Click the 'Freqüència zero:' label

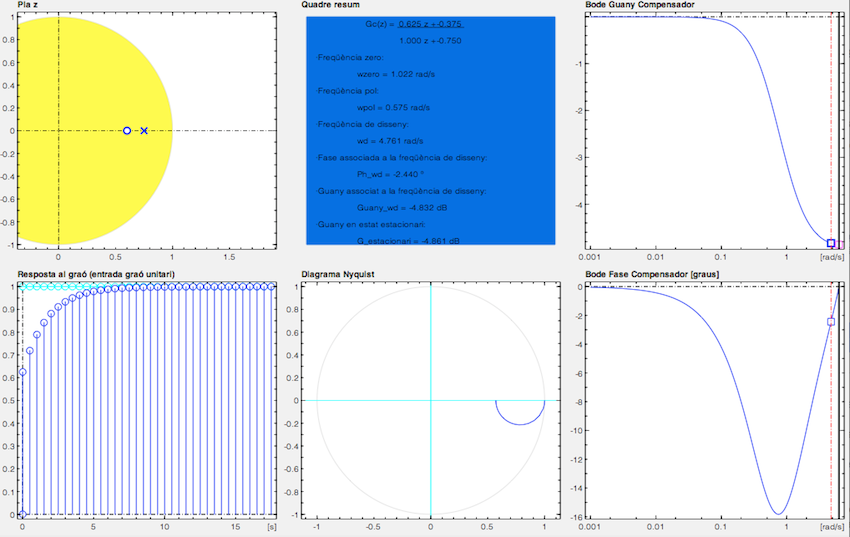click(x=350, y=57)
